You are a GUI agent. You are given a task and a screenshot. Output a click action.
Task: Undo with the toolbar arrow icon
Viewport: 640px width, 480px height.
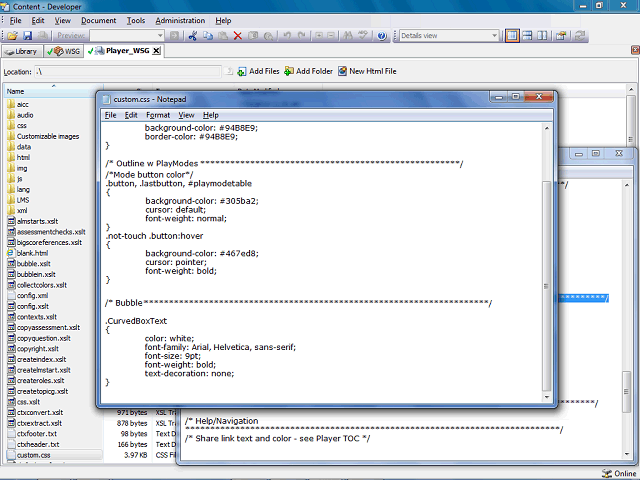point(287,36)
